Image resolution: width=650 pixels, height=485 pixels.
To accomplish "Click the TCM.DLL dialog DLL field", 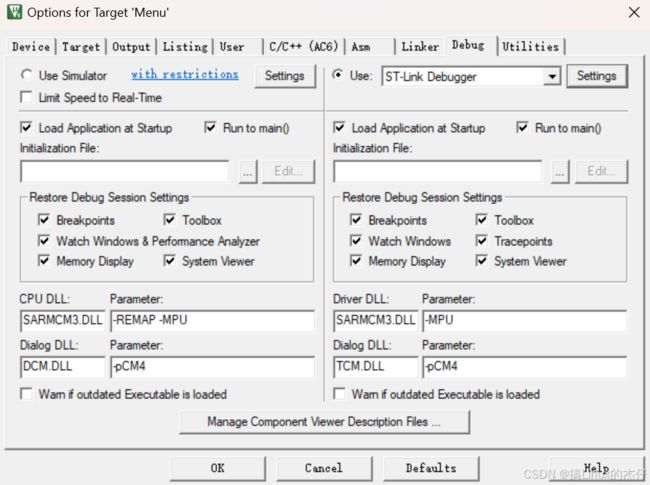I will [x=376, y=367].
